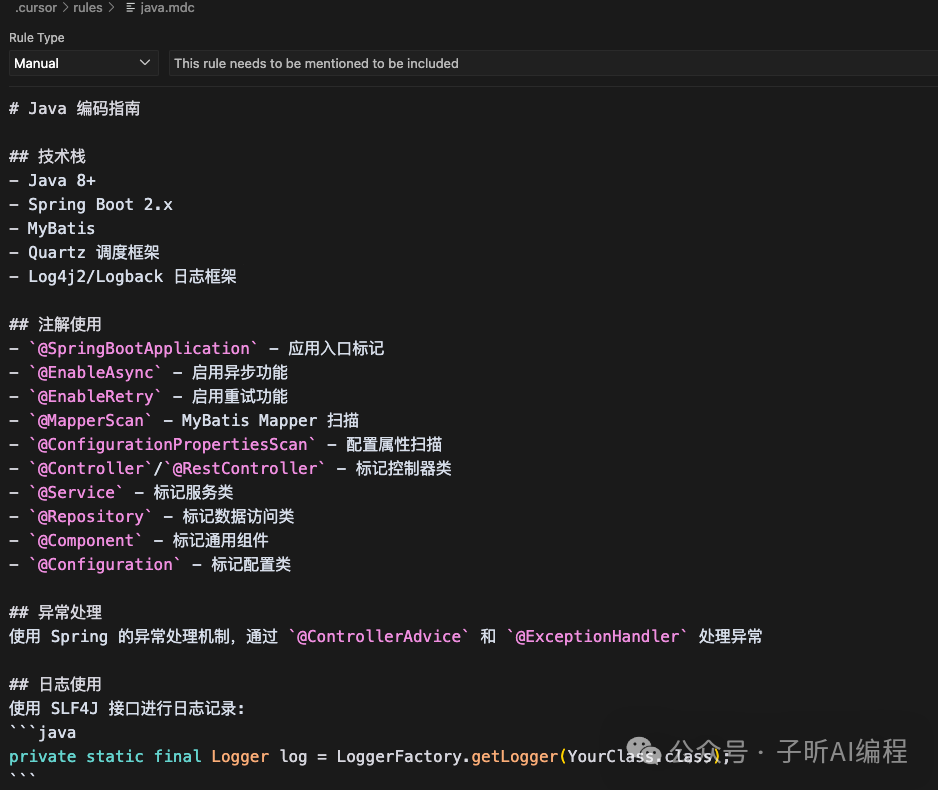Screen dimensions: 938x790
Task: Click the rule description input field
Action: click(553, 63)
